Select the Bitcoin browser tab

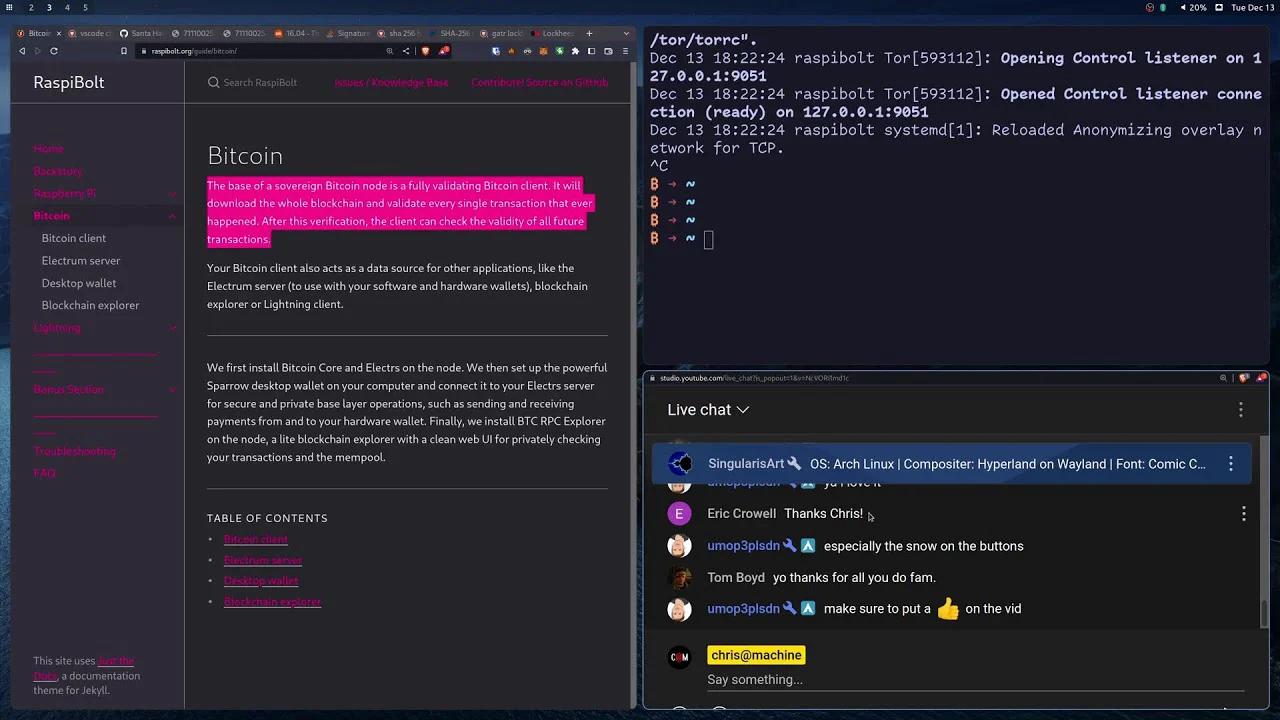(38, 33)
